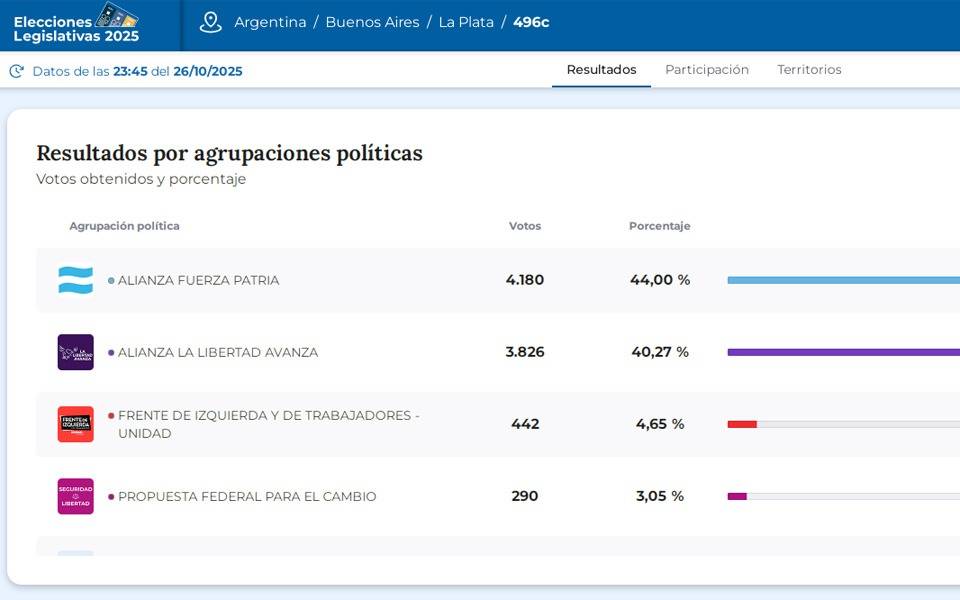960x600 pixels.
Task: Go to Argentina in the breadcrumb
Action: click(270, 22)
